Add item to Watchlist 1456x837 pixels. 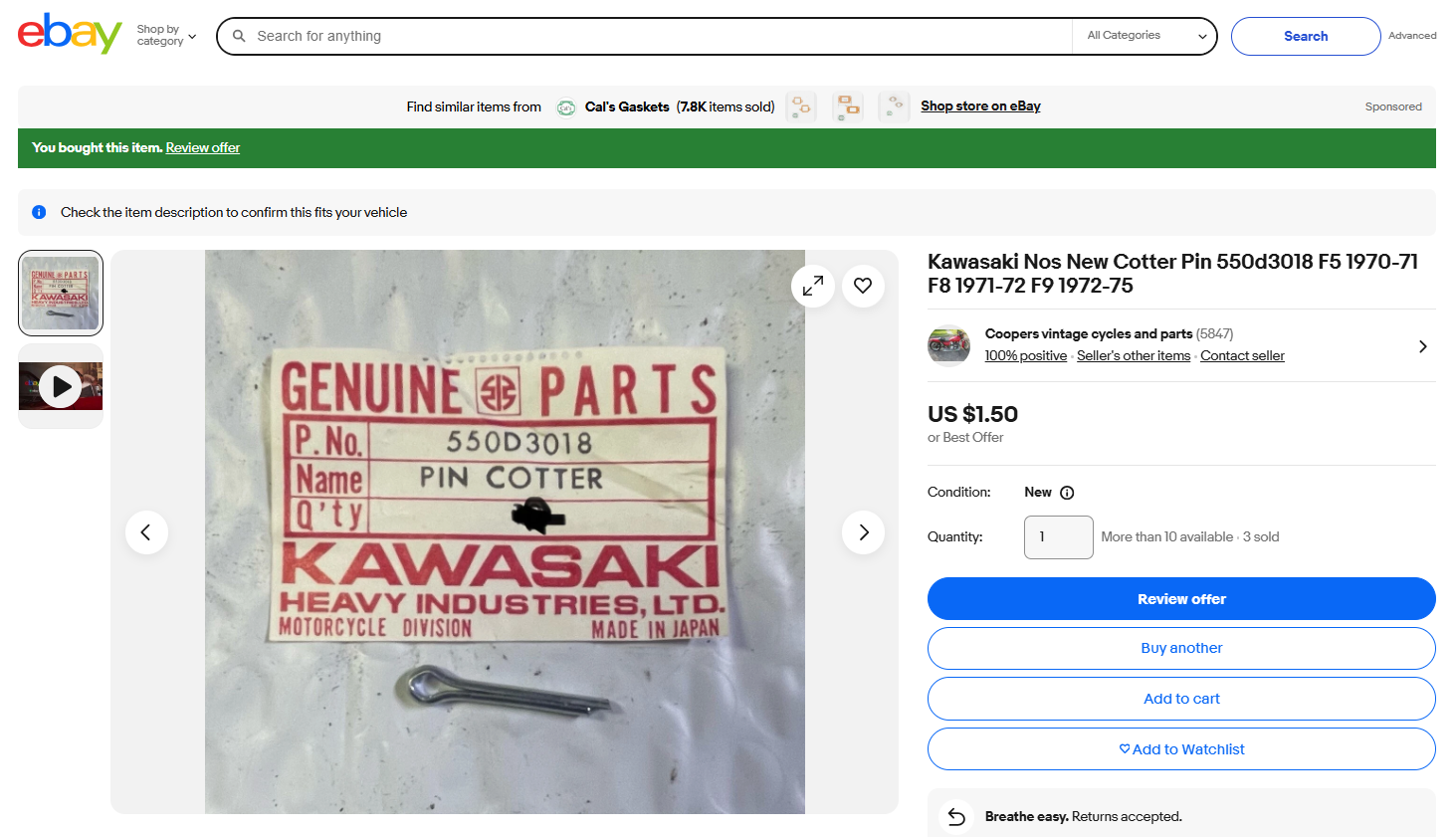(1181, 749)
